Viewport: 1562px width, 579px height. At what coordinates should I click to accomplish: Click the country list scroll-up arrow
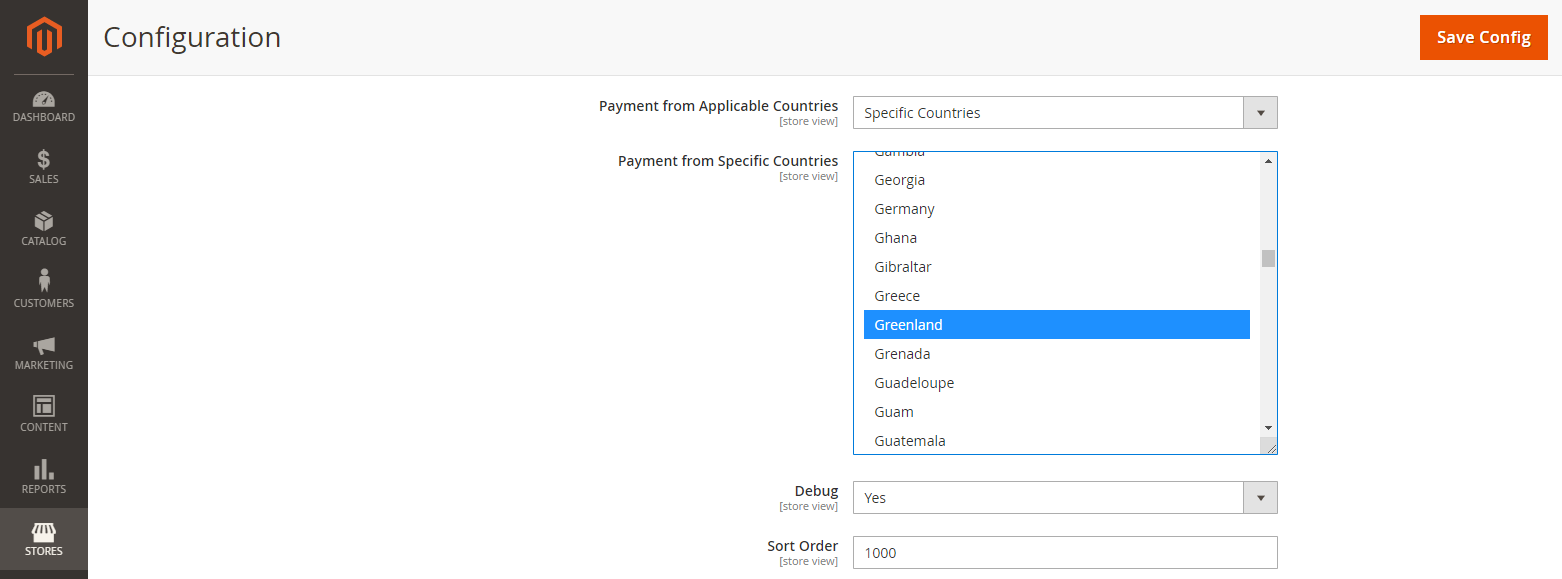pos(1268,161)
